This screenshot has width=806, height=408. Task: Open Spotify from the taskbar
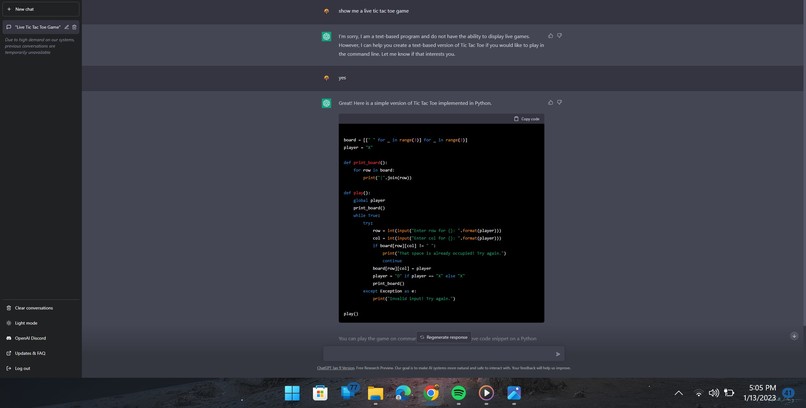click(459, 393)
